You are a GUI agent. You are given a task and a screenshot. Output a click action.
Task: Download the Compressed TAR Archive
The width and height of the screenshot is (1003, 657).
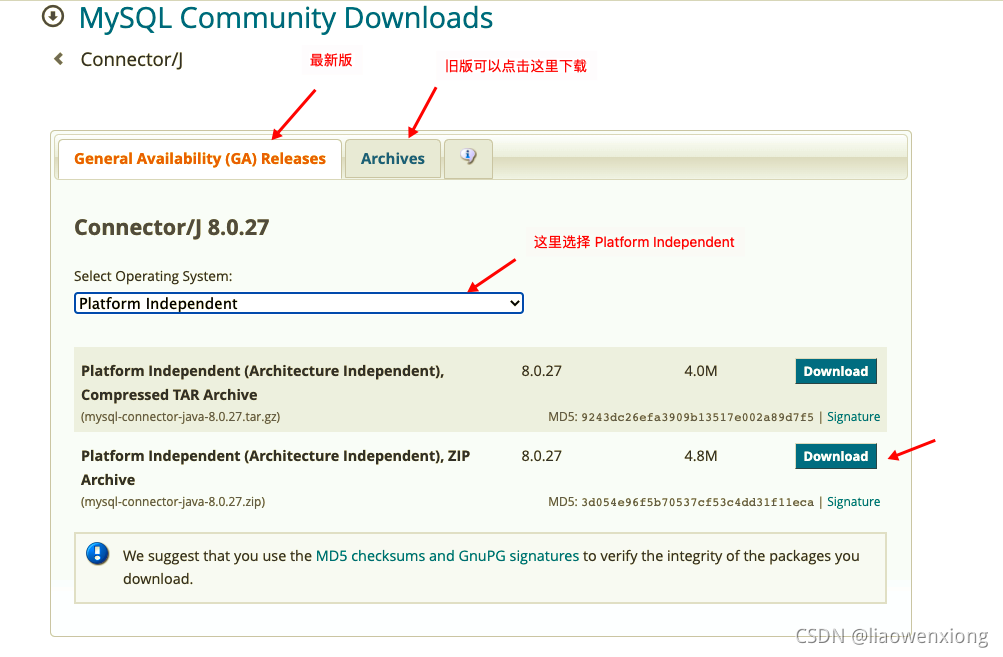[835, 371]
